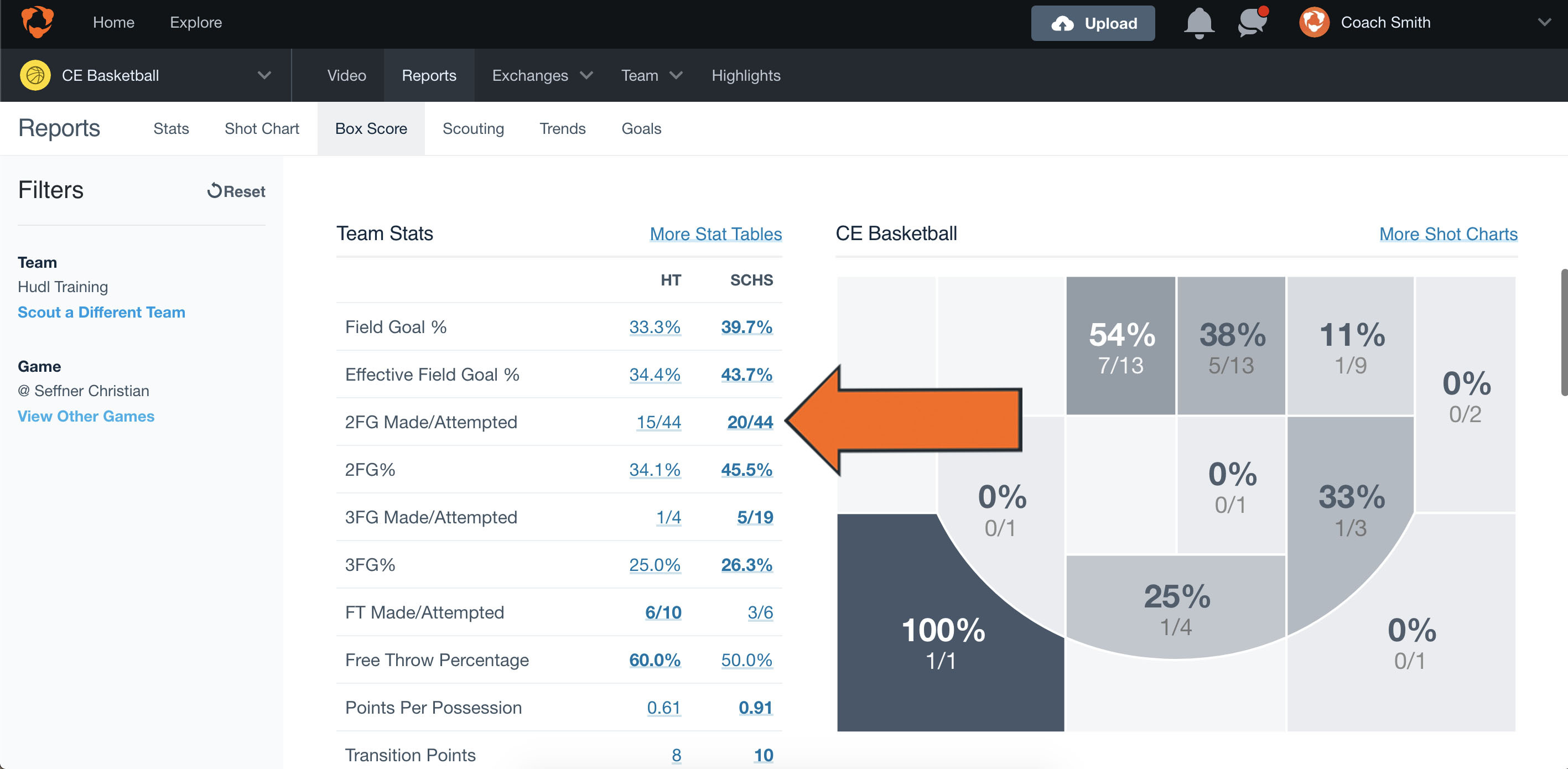Open the Explore menu

(x=195, y=23)
